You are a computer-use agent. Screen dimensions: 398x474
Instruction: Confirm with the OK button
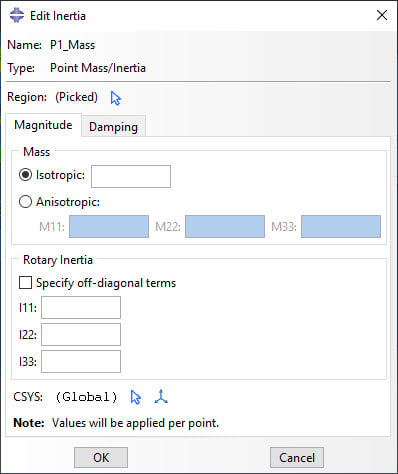click(101, 457)
